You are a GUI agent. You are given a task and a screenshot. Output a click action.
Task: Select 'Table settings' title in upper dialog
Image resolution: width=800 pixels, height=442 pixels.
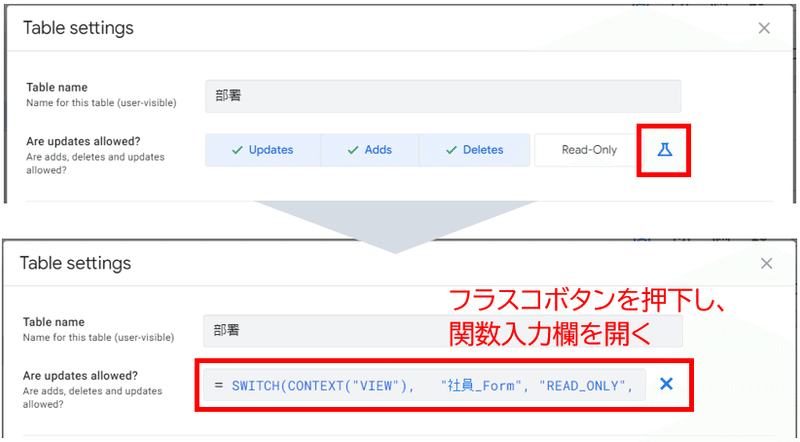click(78, 28)
